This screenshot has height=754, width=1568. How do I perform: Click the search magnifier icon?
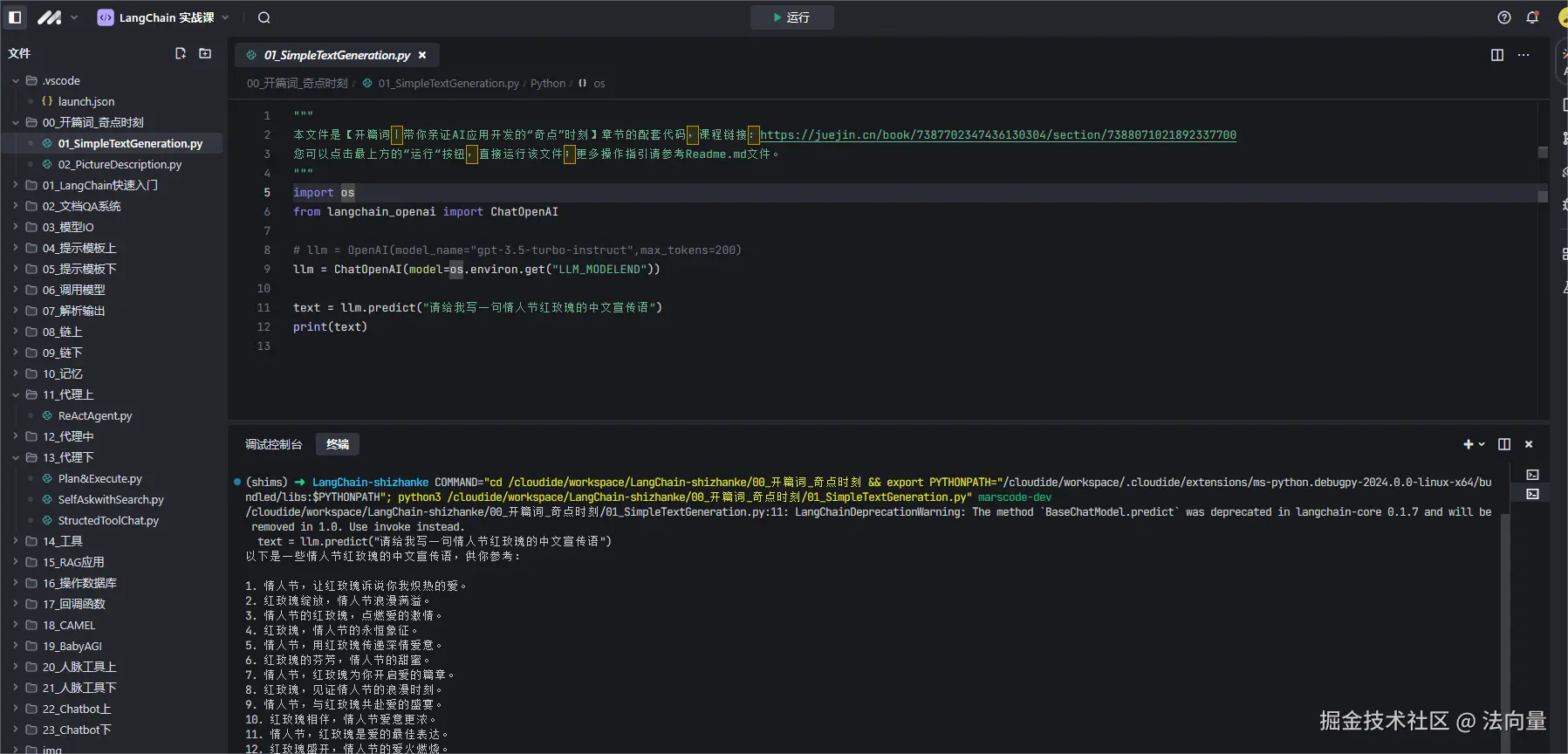click(x=264, y=17)
